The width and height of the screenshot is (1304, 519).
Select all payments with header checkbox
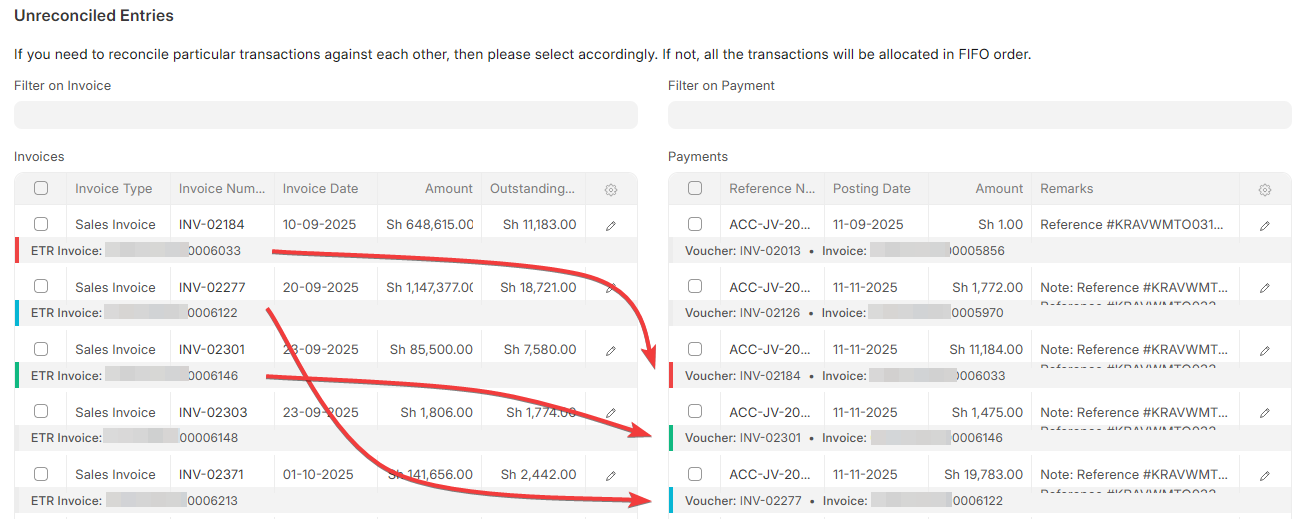point(695,188)
